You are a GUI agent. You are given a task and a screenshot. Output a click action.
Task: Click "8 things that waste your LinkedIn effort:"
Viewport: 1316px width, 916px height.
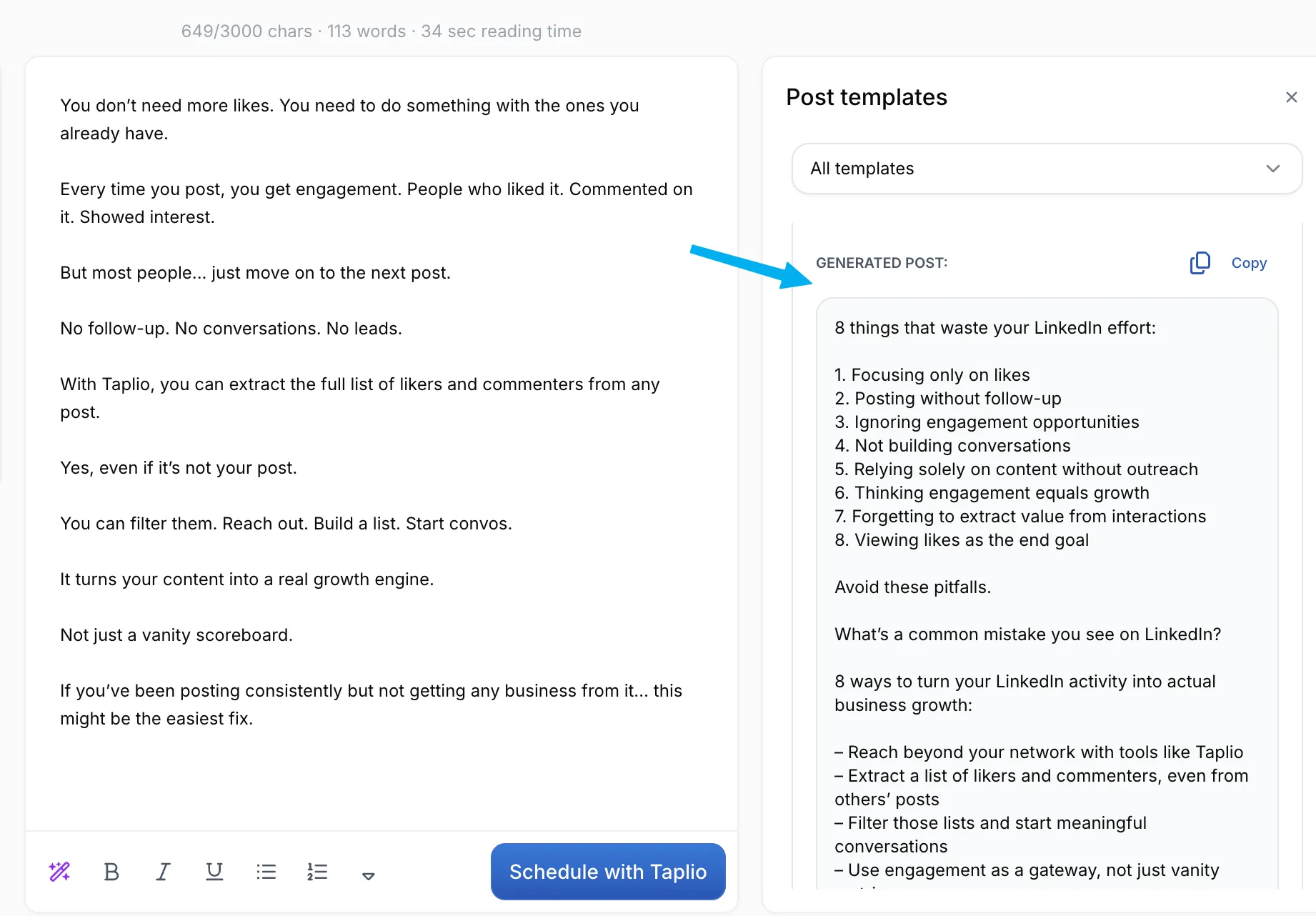[x=995, y=328]
